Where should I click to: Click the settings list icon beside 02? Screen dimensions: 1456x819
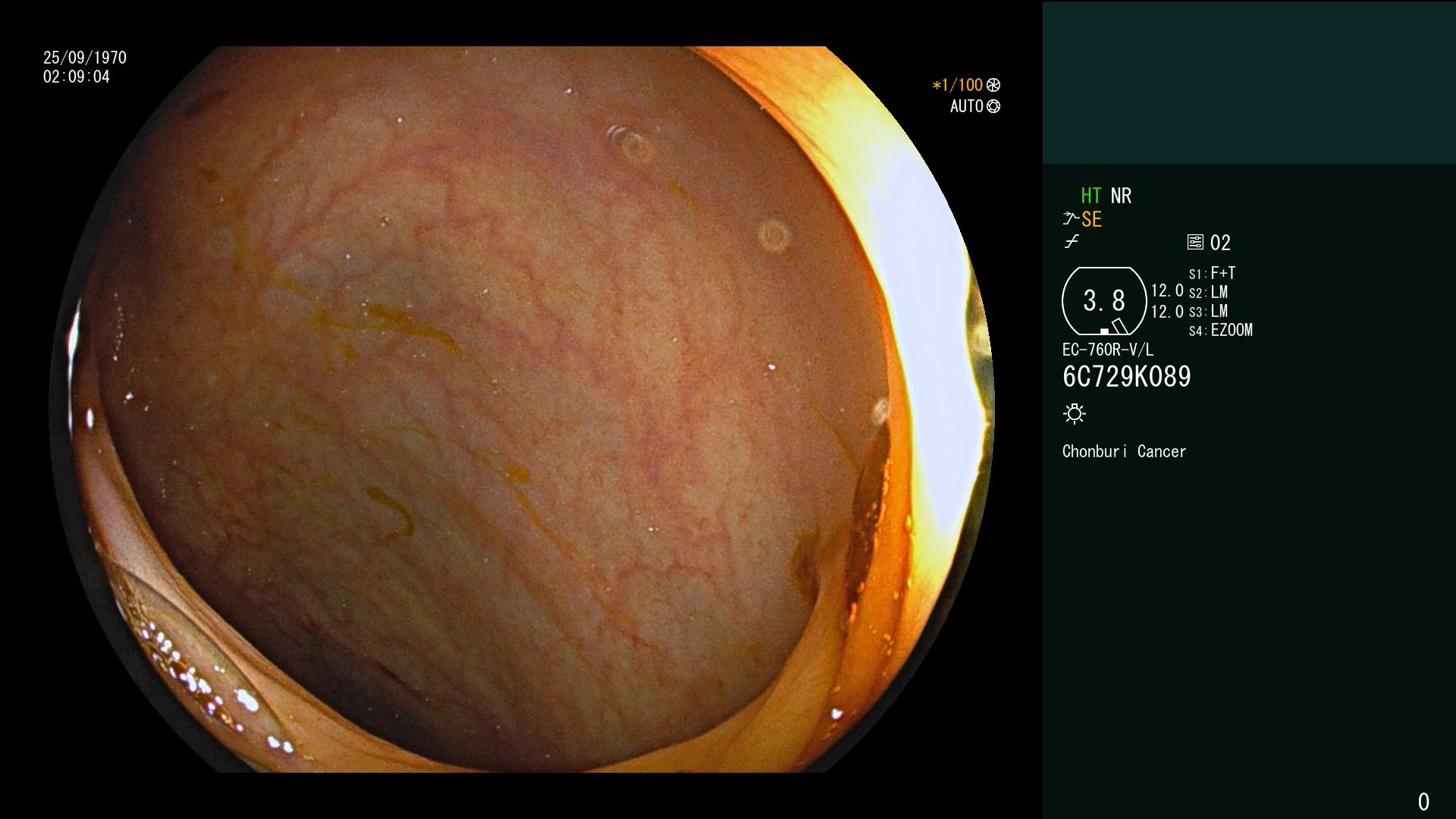coord(1195,242)
